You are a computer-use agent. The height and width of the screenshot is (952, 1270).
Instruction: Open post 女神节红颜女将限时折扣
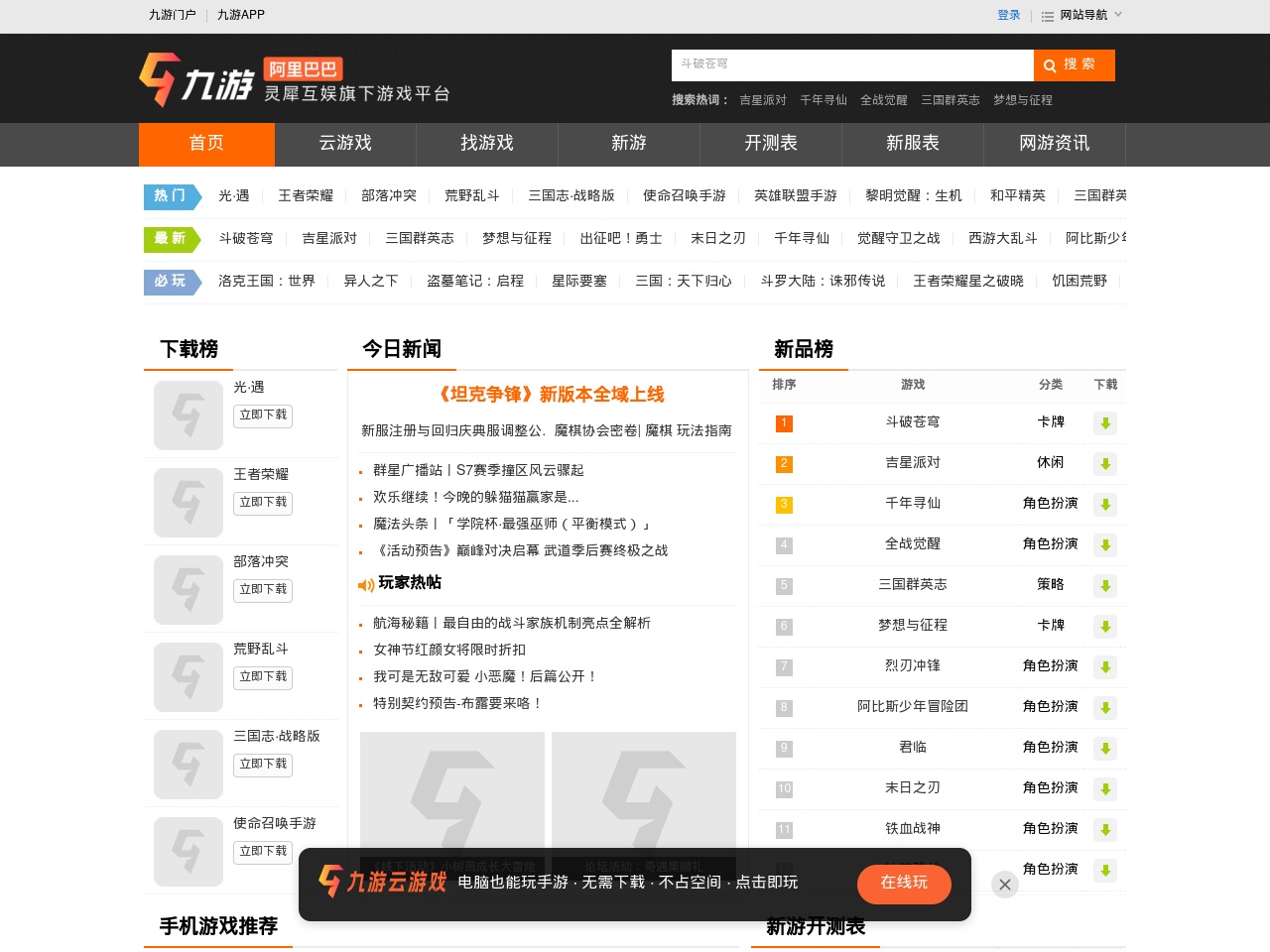[449, 650]
